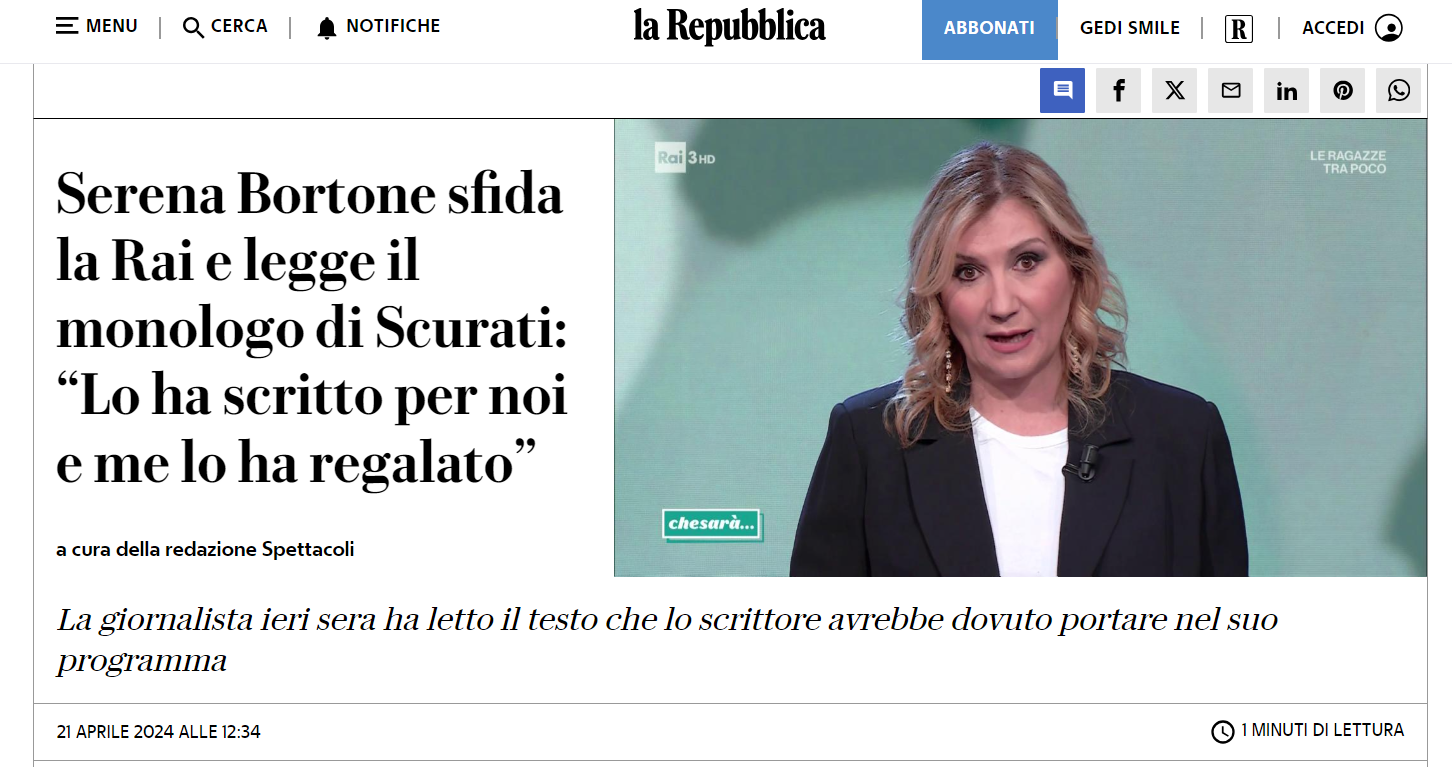
Task: Open the GEDI SMILE link
Action: (1130, 28)
